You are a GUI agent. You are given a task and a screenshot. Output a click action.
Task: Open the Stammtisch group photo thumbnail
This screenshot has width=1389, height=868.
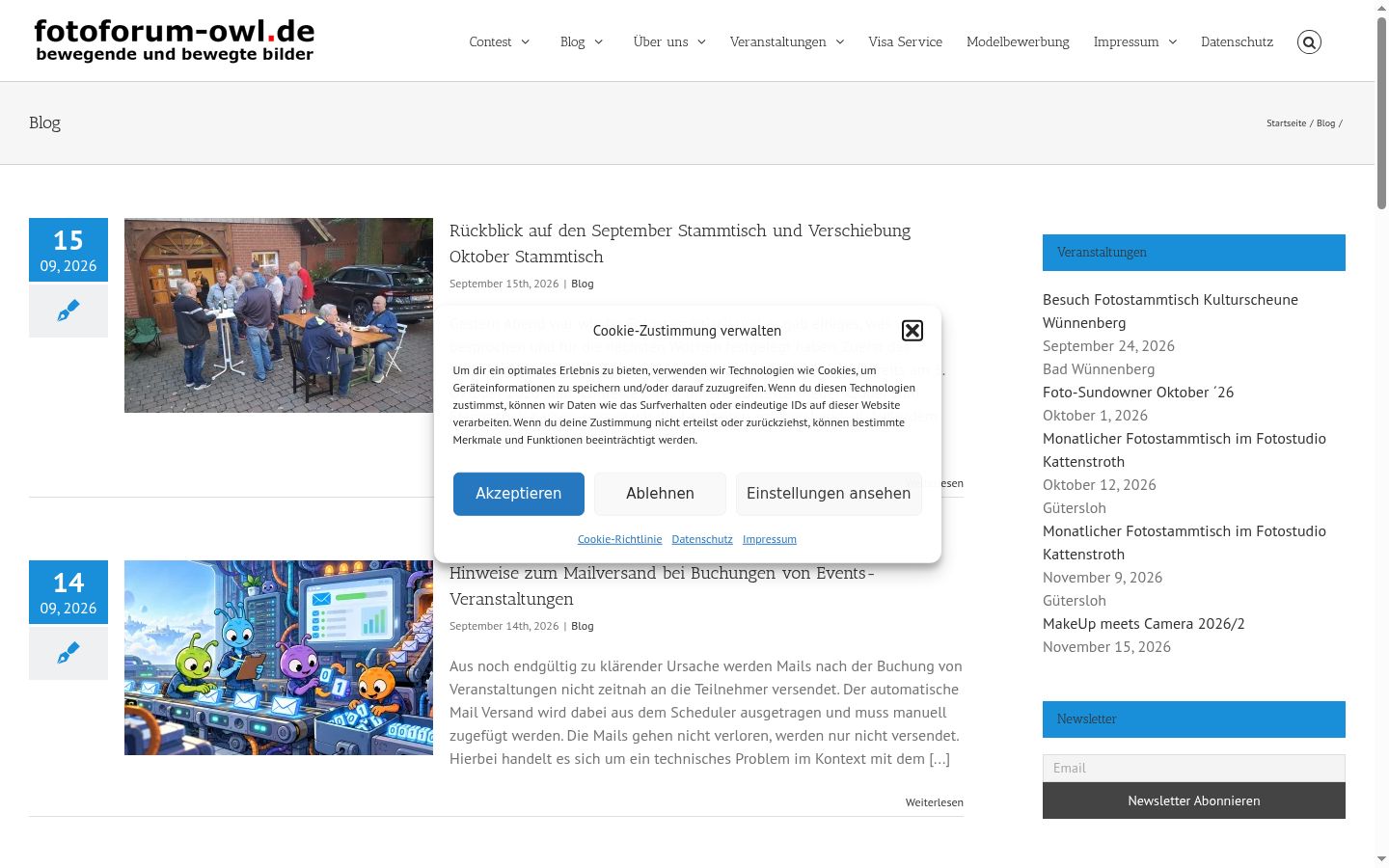(279, 315)
